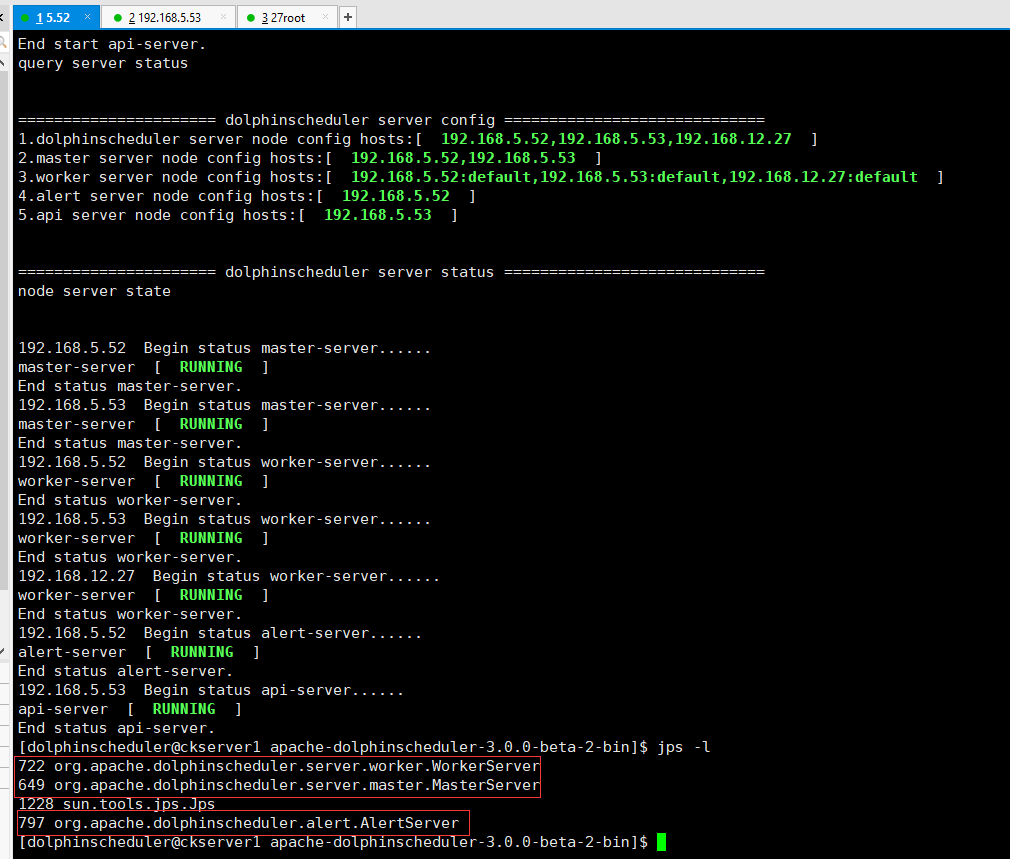
Task: Click the 'query server status' line
Action: point(103,63)
